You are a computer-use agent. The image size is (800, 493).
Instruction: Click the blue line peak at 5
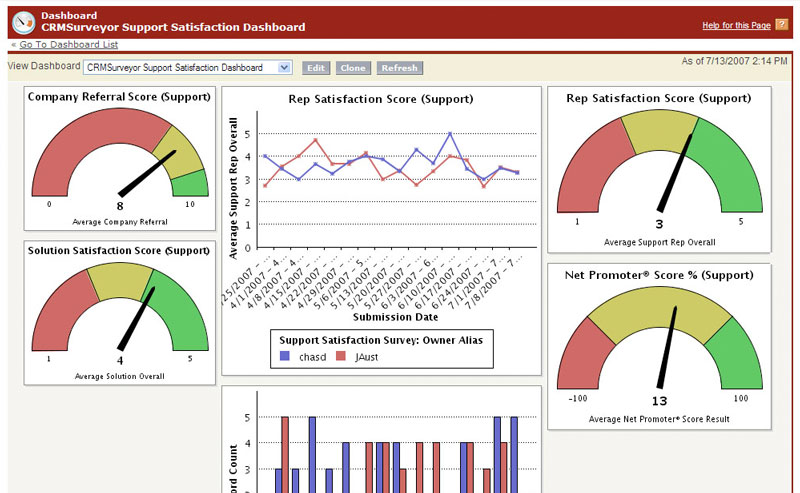point(450,134)
